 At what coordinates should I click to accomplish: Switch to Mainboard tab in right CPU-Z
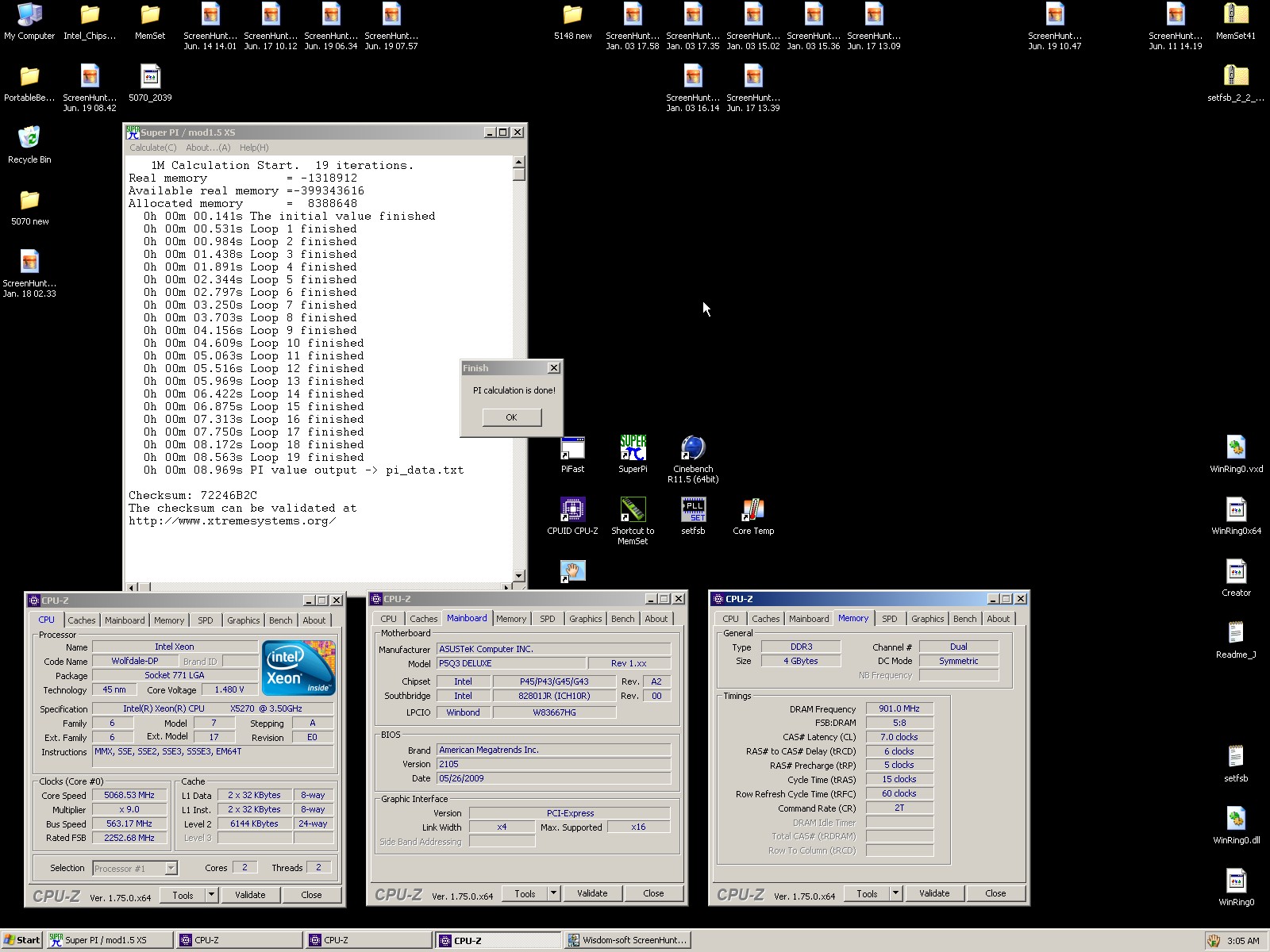pos(809,619)
